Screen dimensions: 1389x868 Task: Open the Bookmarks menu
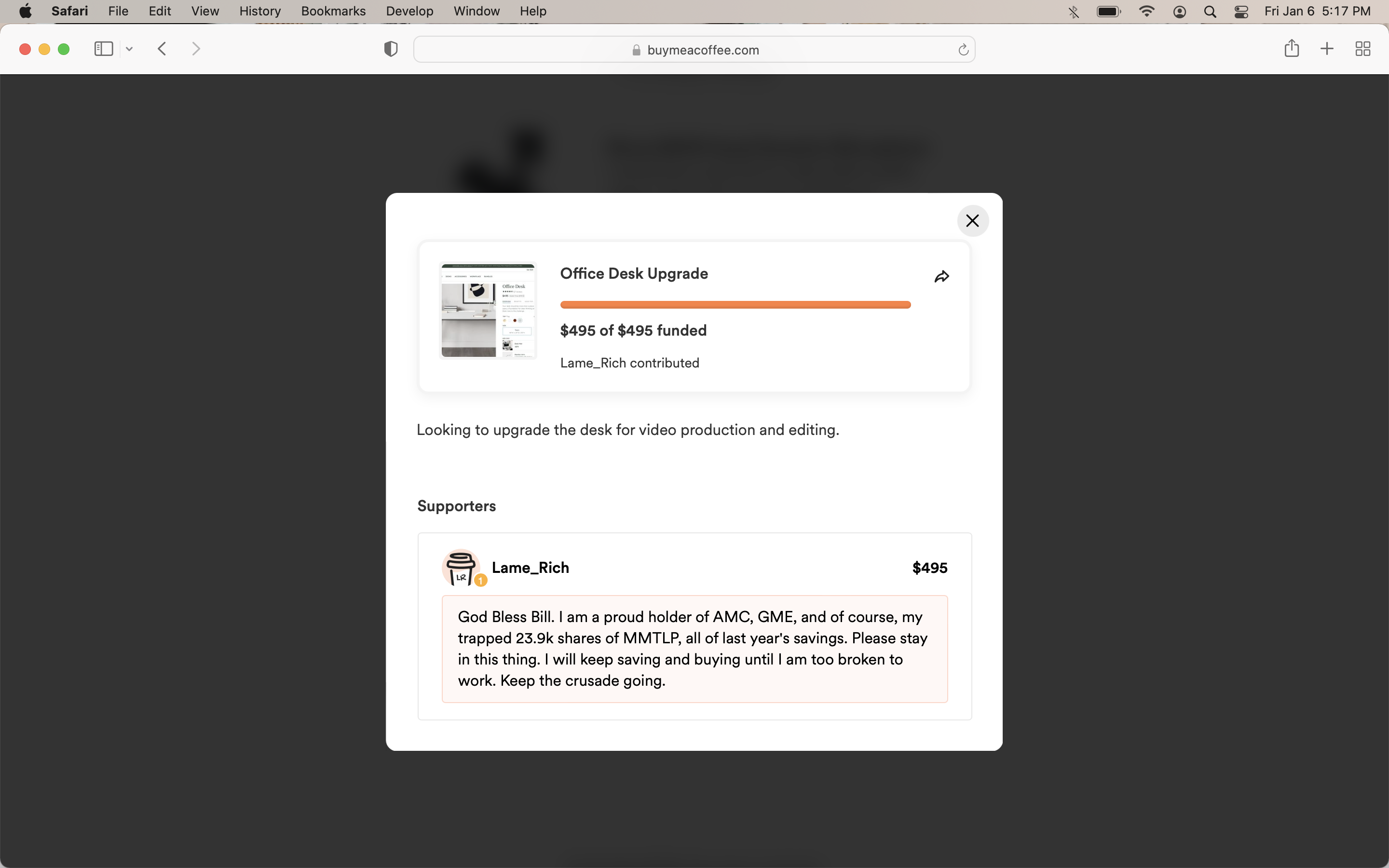point(333,11)
